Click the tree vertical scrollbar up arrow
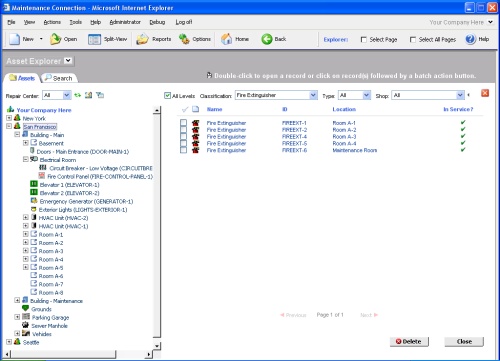The image size is (500, 361). pos(157,110)
